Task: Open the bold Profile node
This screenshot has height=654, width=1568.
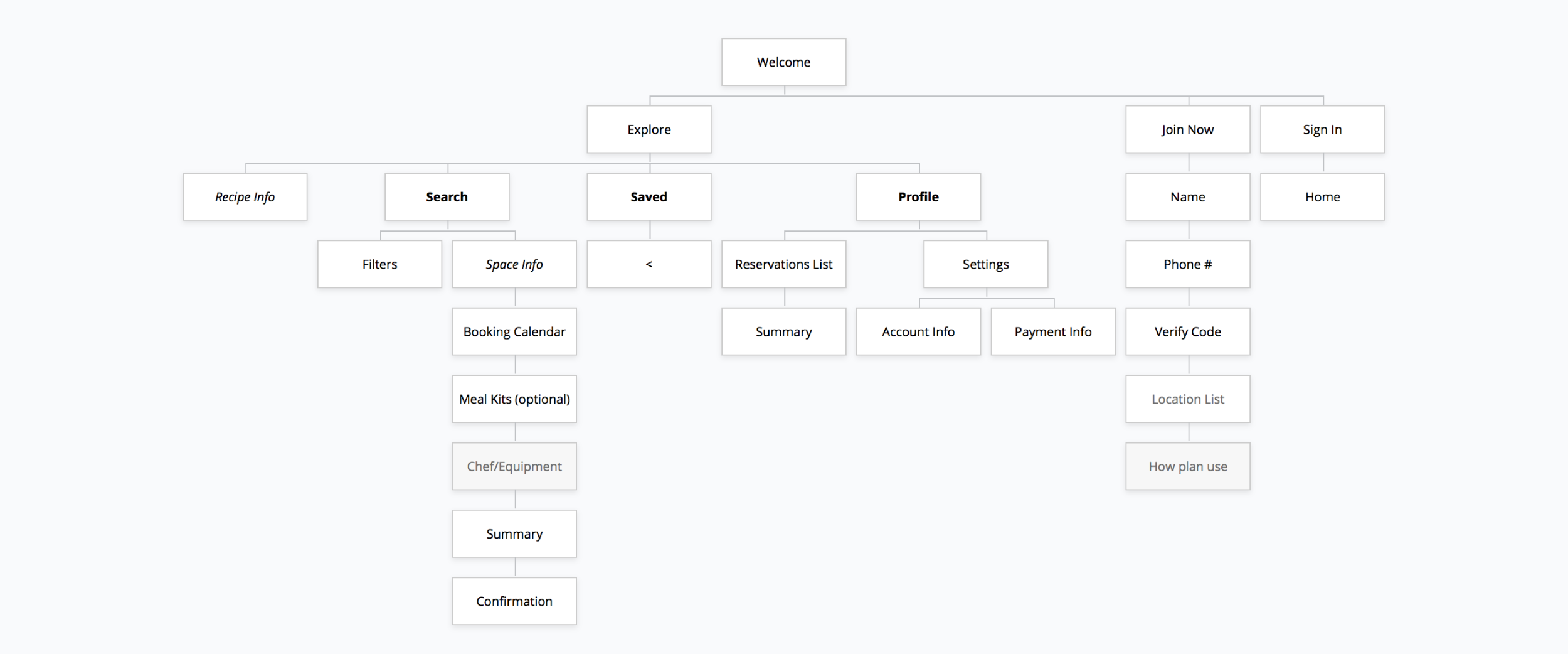Action: 918,197
